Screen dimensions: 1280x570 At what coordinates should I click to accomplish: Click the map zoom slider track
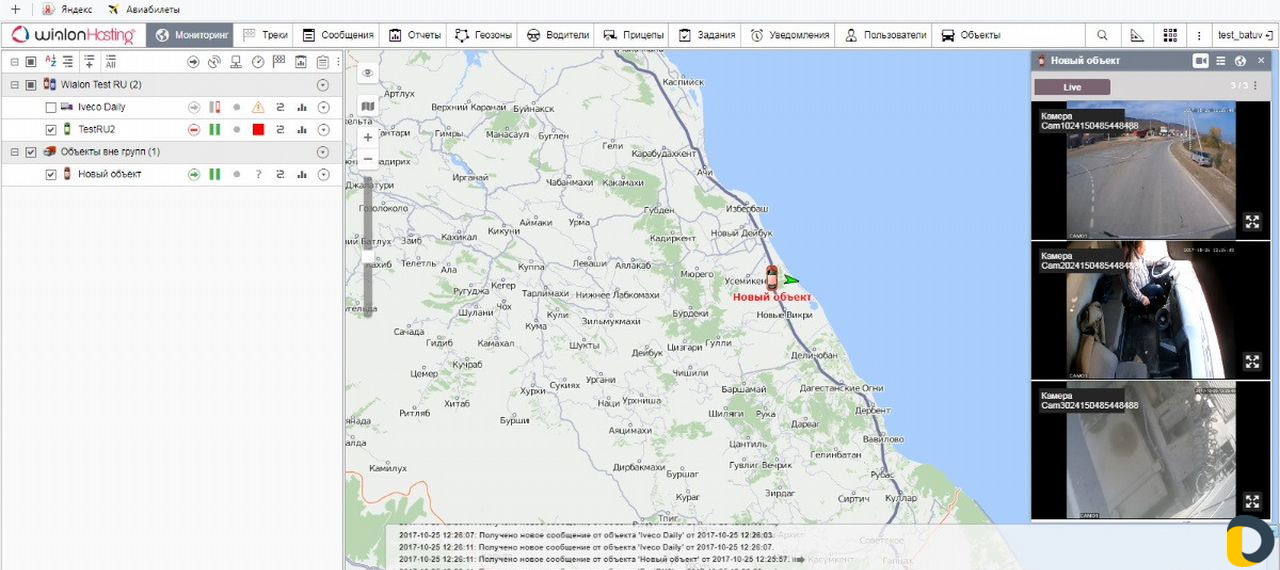click(368, 245)
